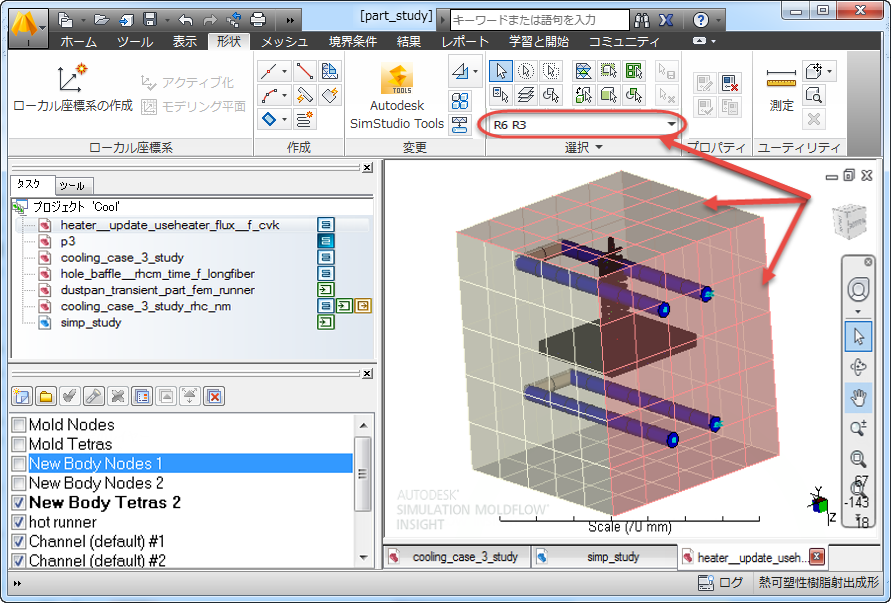Click the red X clean layers icon

click(x=214, y=396)
